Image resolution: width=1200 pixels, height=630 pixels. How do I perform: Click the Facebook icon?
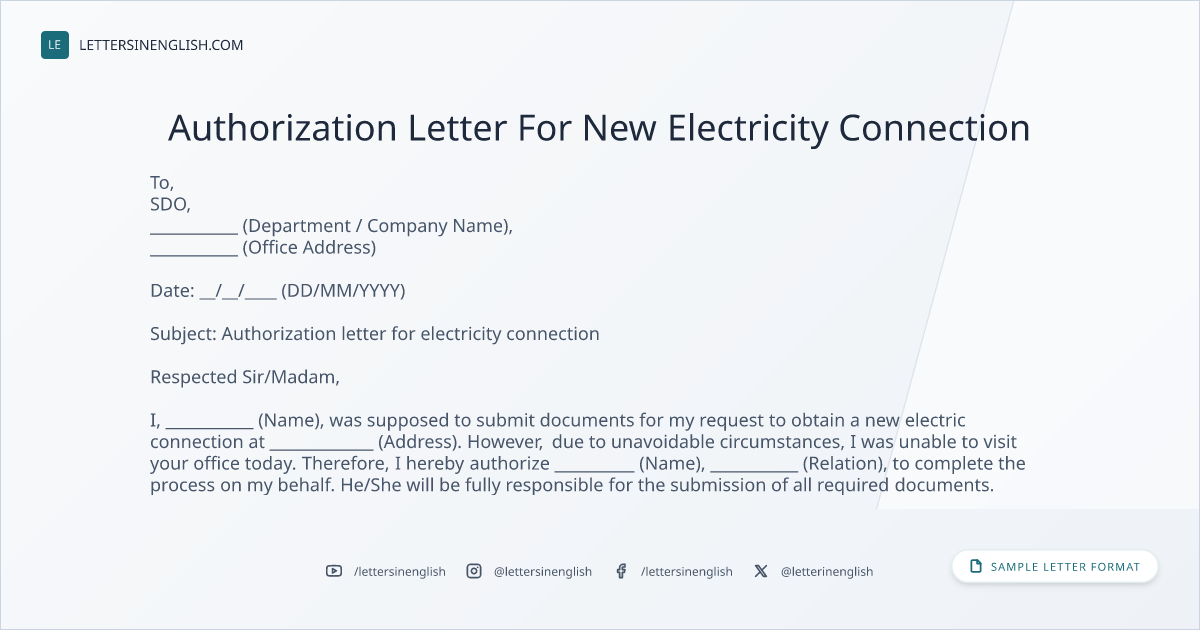621,571
